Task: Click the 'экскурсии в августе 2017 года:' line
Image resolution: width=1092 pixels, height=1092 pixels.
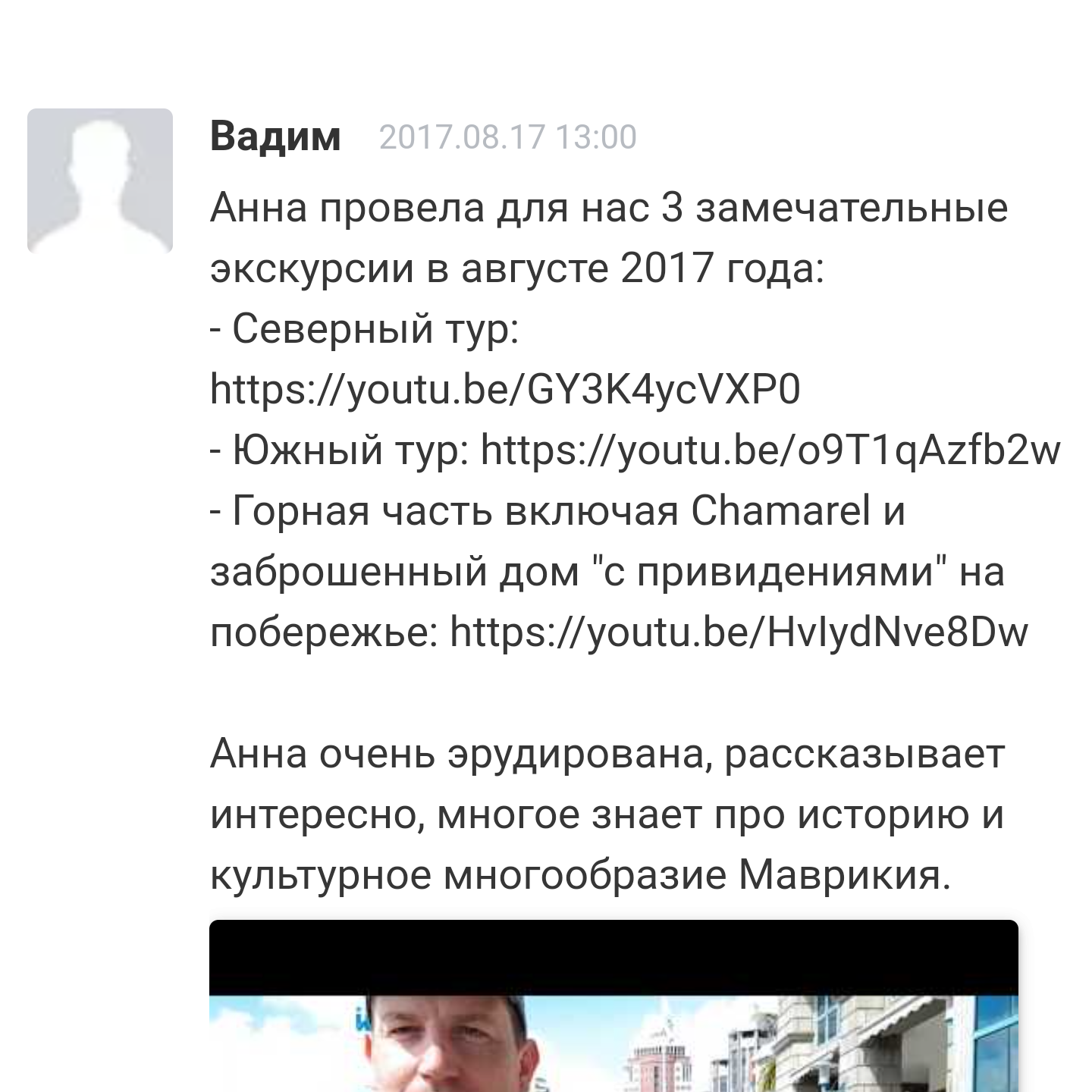Action: (x=517, y=269)
